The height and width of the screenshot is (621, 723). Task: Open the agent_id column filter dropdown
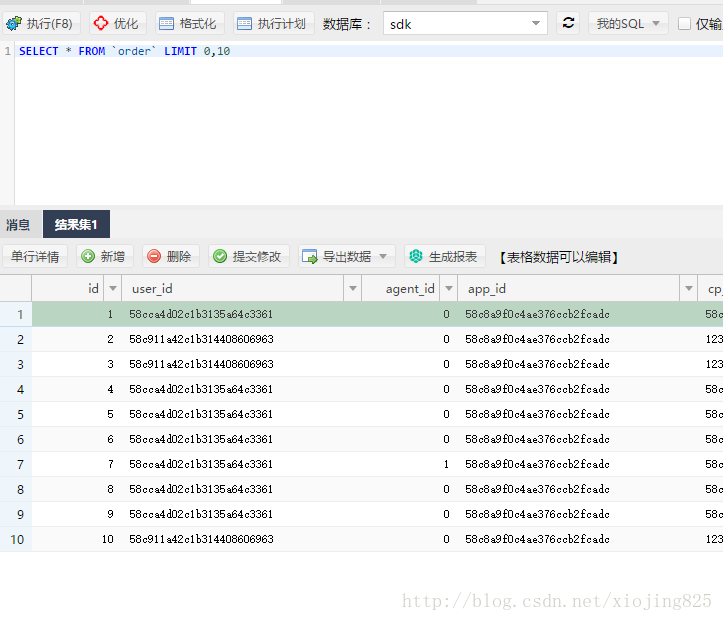tap(449, 289)
